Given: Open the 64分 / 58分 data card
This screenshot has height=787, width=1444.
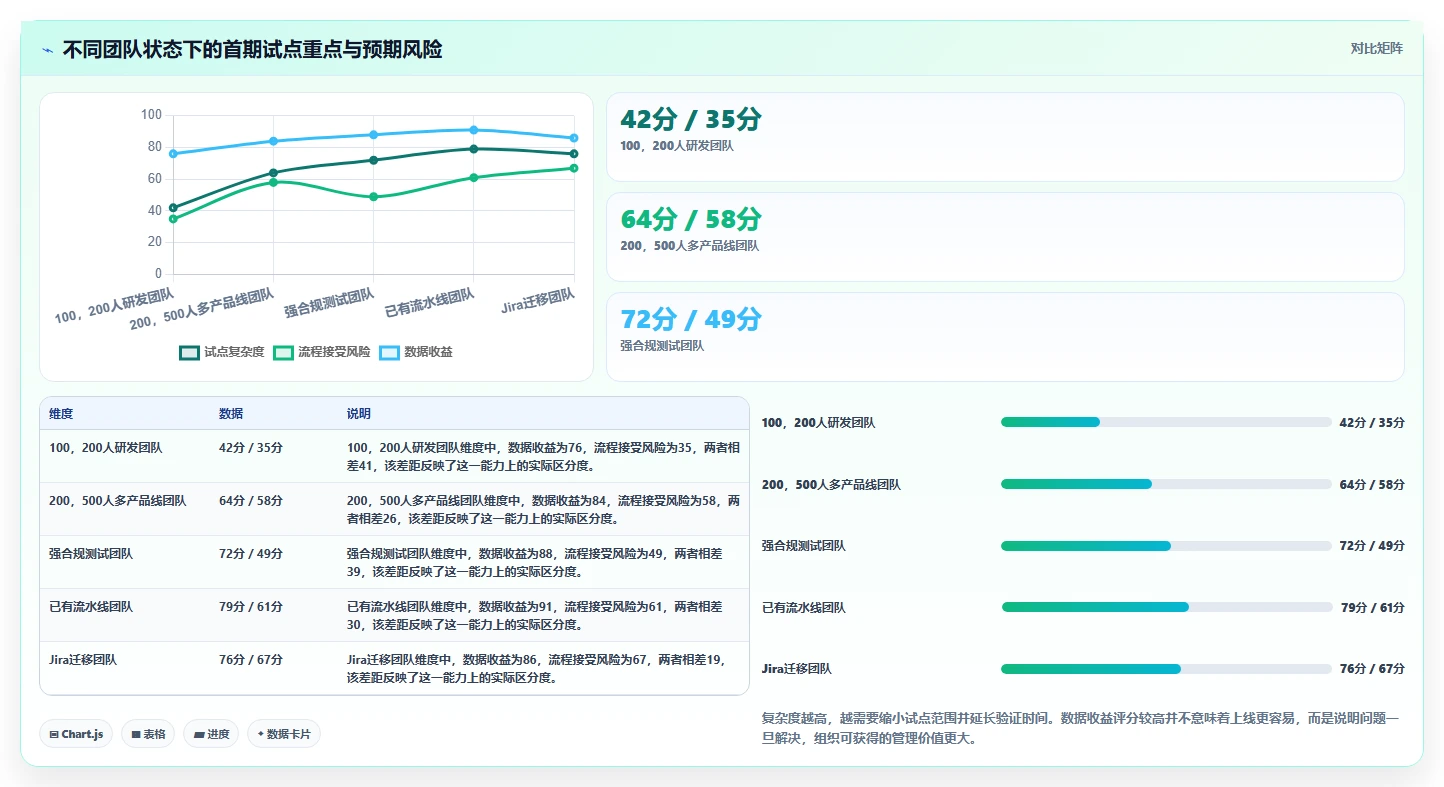Looking at the screenshot, I should point(1005,237).
